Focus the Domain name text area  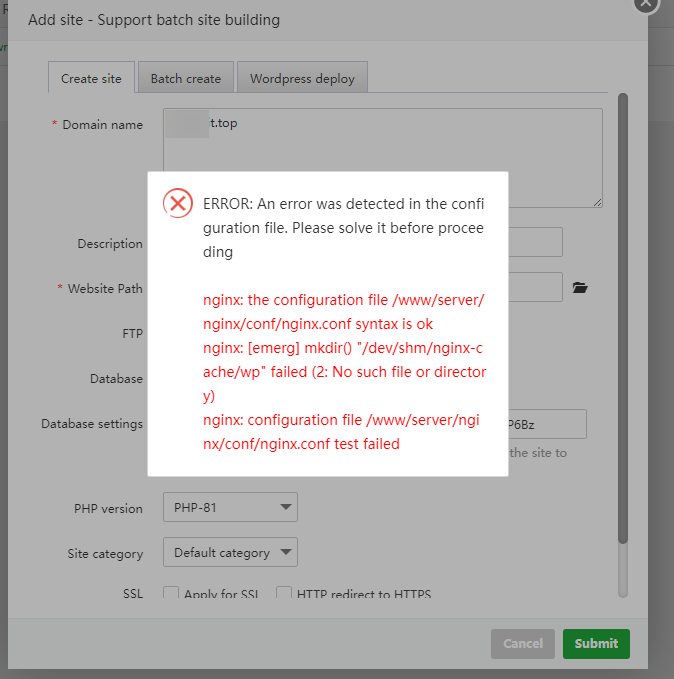pyautogui.click(x=383, y=158)
